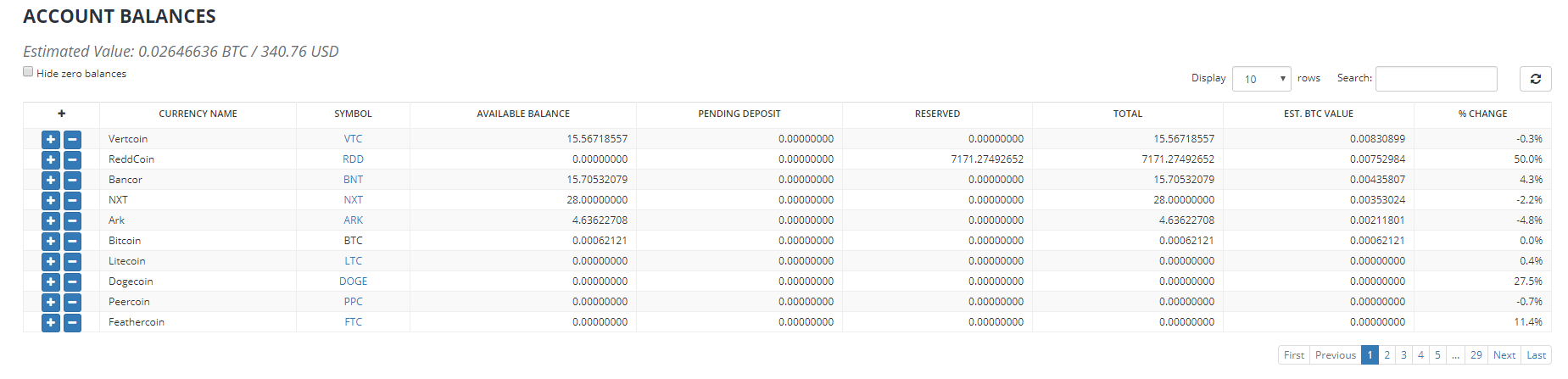Click the withdraw minus icon for ReddCoin
Screen dimensions: 1568x379
(72, 159)
